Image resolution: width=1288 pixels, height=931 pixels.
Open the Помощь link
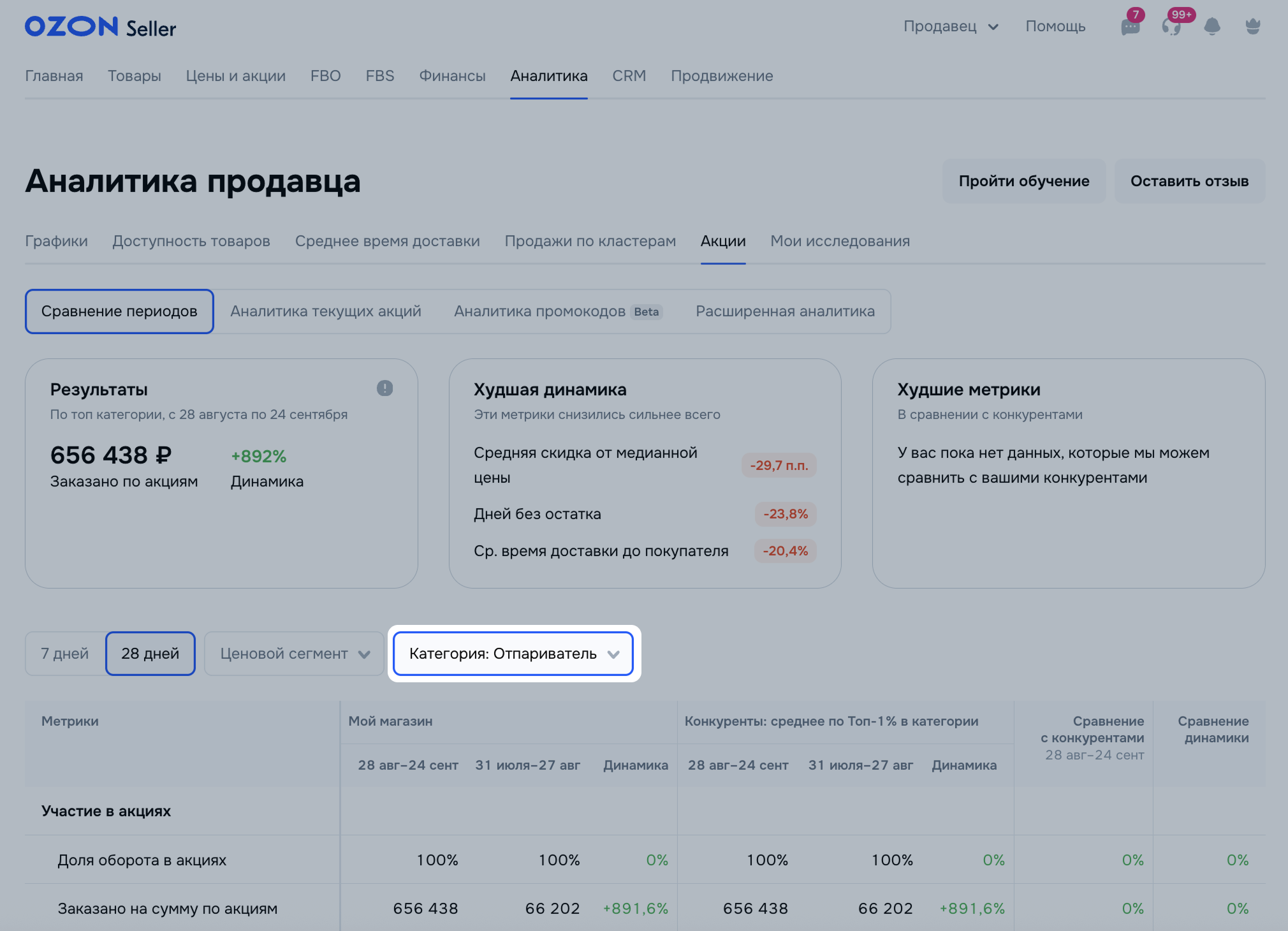coord(1055,27)
